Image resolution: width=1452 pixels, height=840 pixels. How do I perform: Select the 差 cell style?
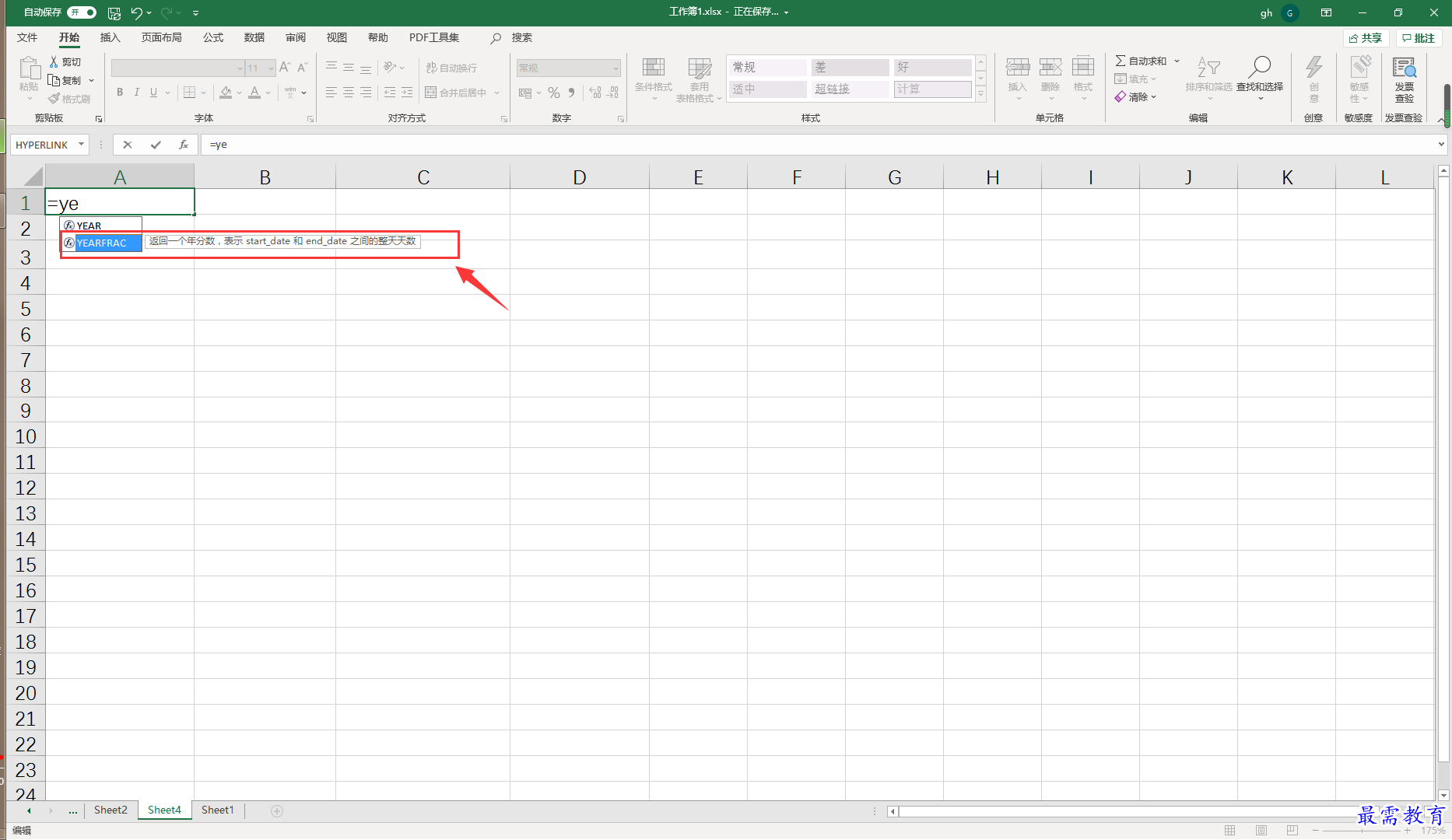850,68
